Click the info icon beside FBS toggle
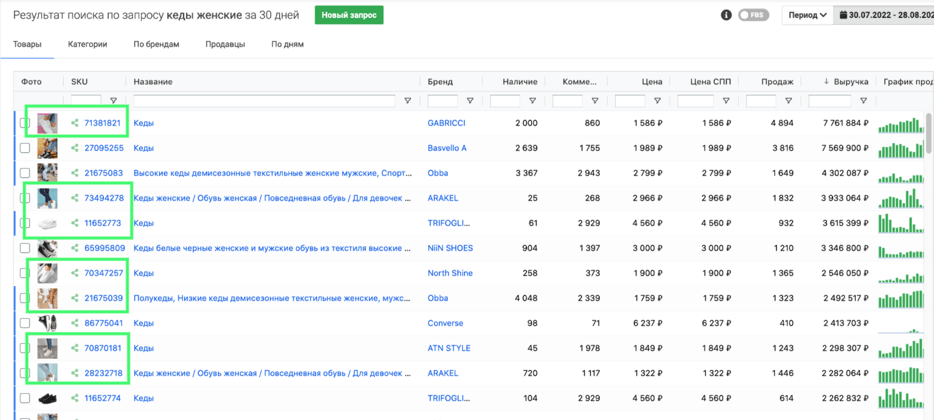This screenshot has width=934, height=420. coord(726,15)
